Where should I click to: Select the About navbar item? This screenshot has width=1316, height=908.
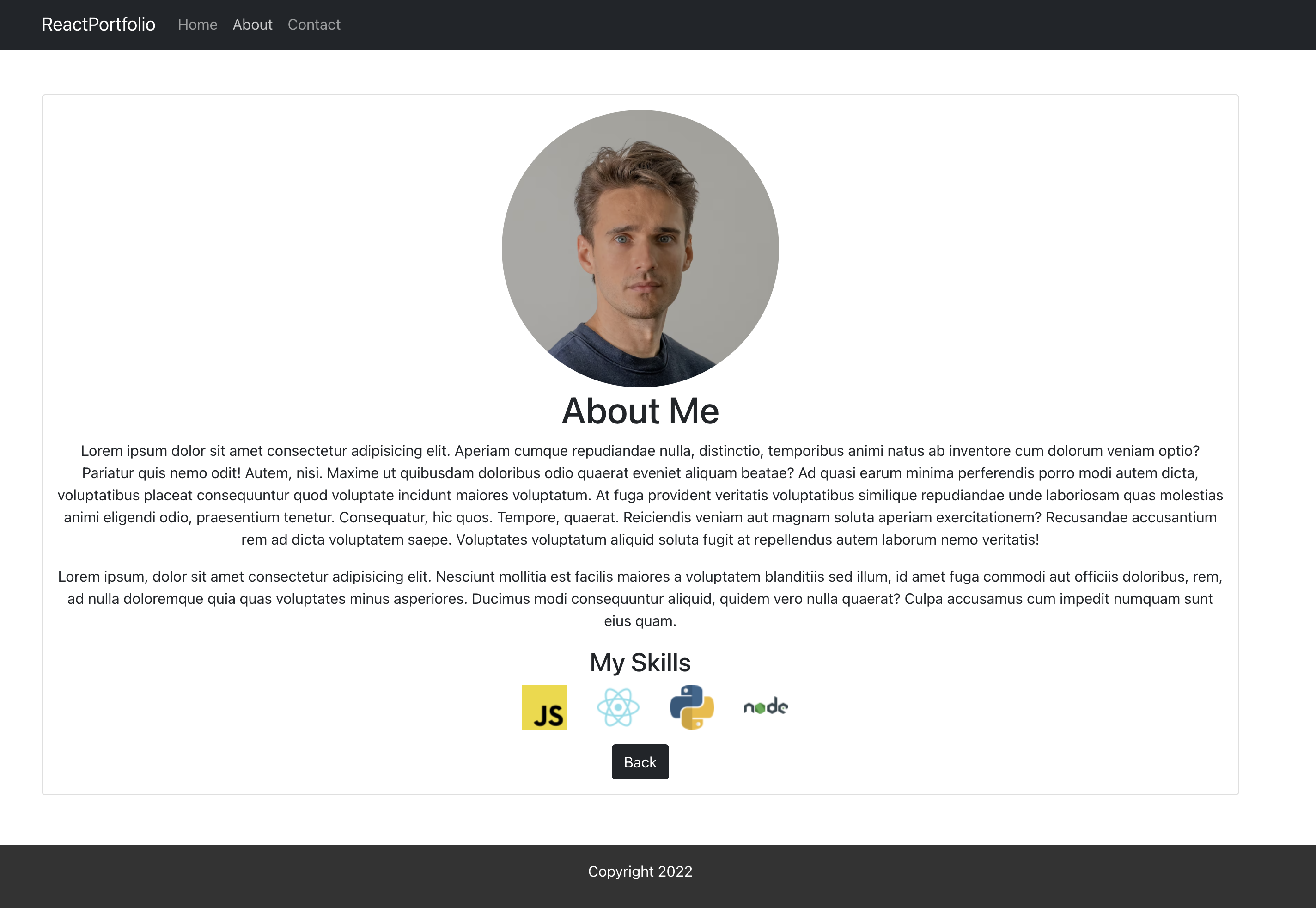(x=252, y=25)
